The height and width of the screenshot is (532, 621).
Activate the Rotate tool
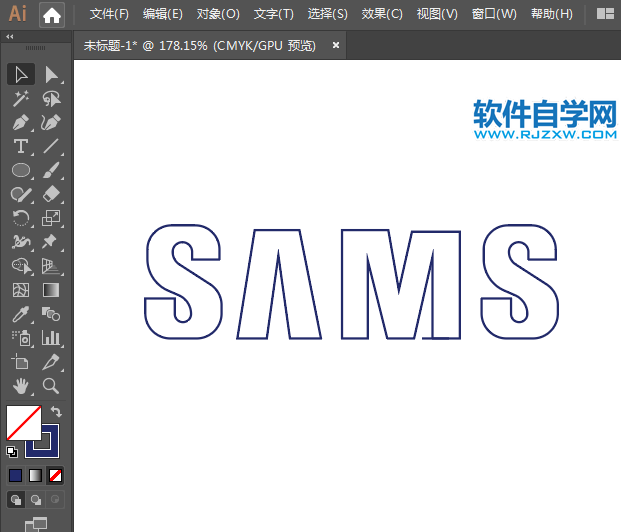tap(21, 218)
